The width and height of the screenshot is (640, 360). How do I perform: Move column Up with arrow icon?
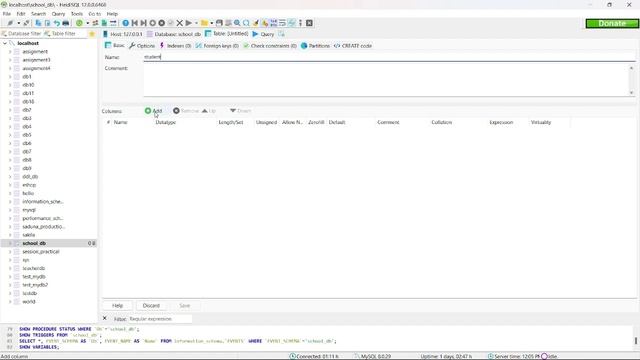coord(205,111)
